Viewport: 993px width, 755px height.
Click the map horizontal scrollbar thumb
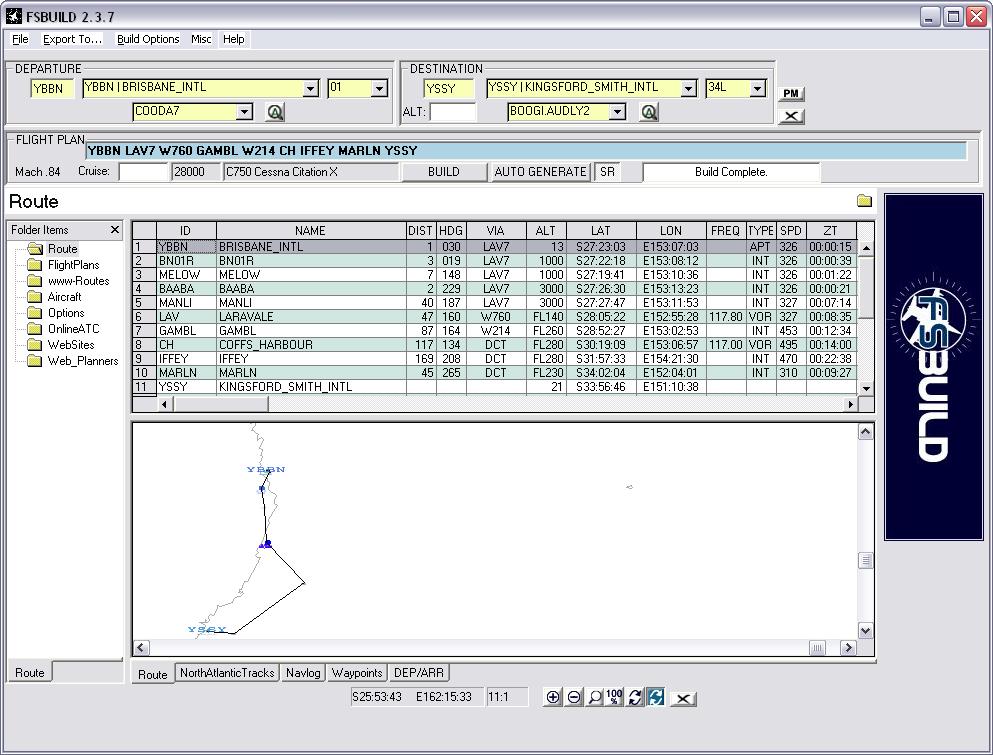(x=817, y=647)
